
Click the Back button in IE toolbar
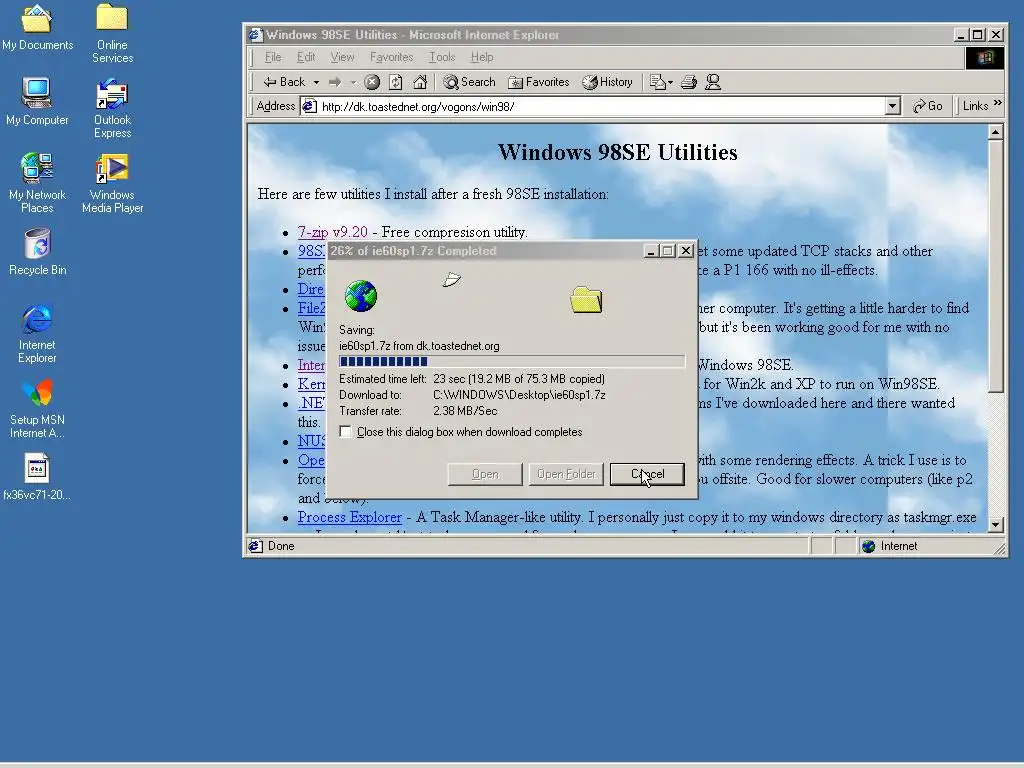(x=283, y=82)
